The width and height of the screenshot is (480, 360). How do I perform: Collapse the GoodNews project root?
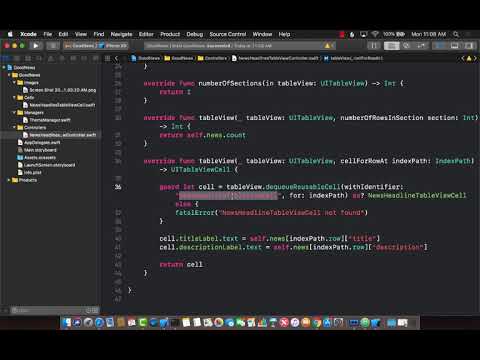click(x=4, y=67)
